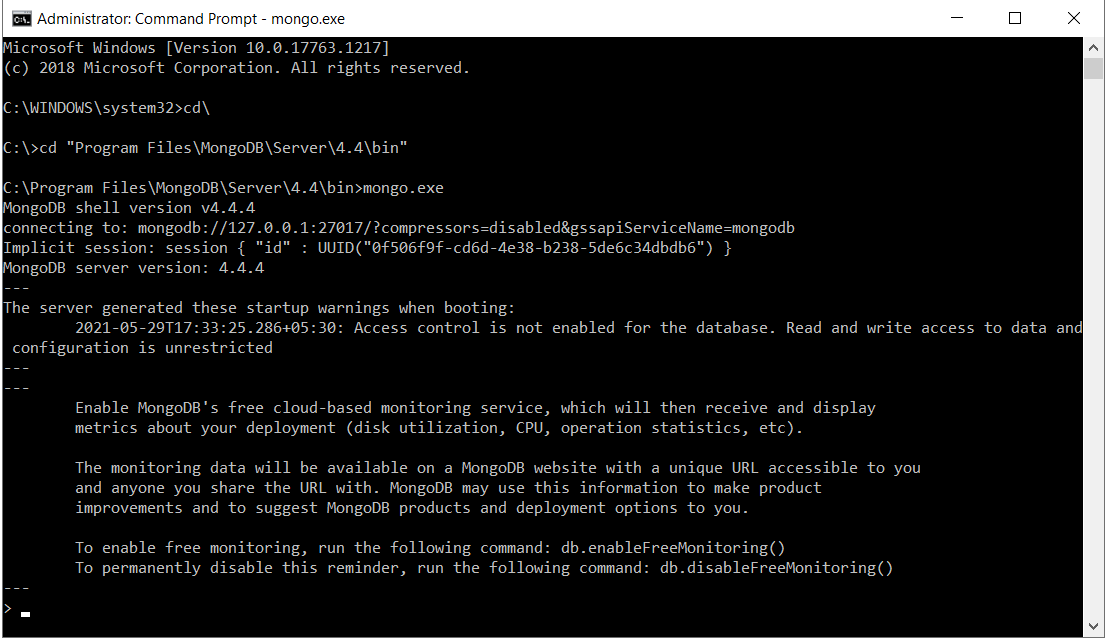Click the mongo shell prompt cursor

[x=25, y=614]
